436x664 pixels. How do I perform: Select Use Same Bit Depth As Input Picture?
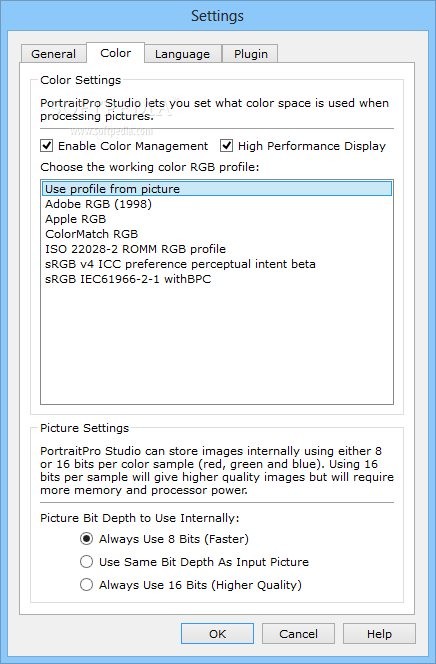tap(86, 562)
